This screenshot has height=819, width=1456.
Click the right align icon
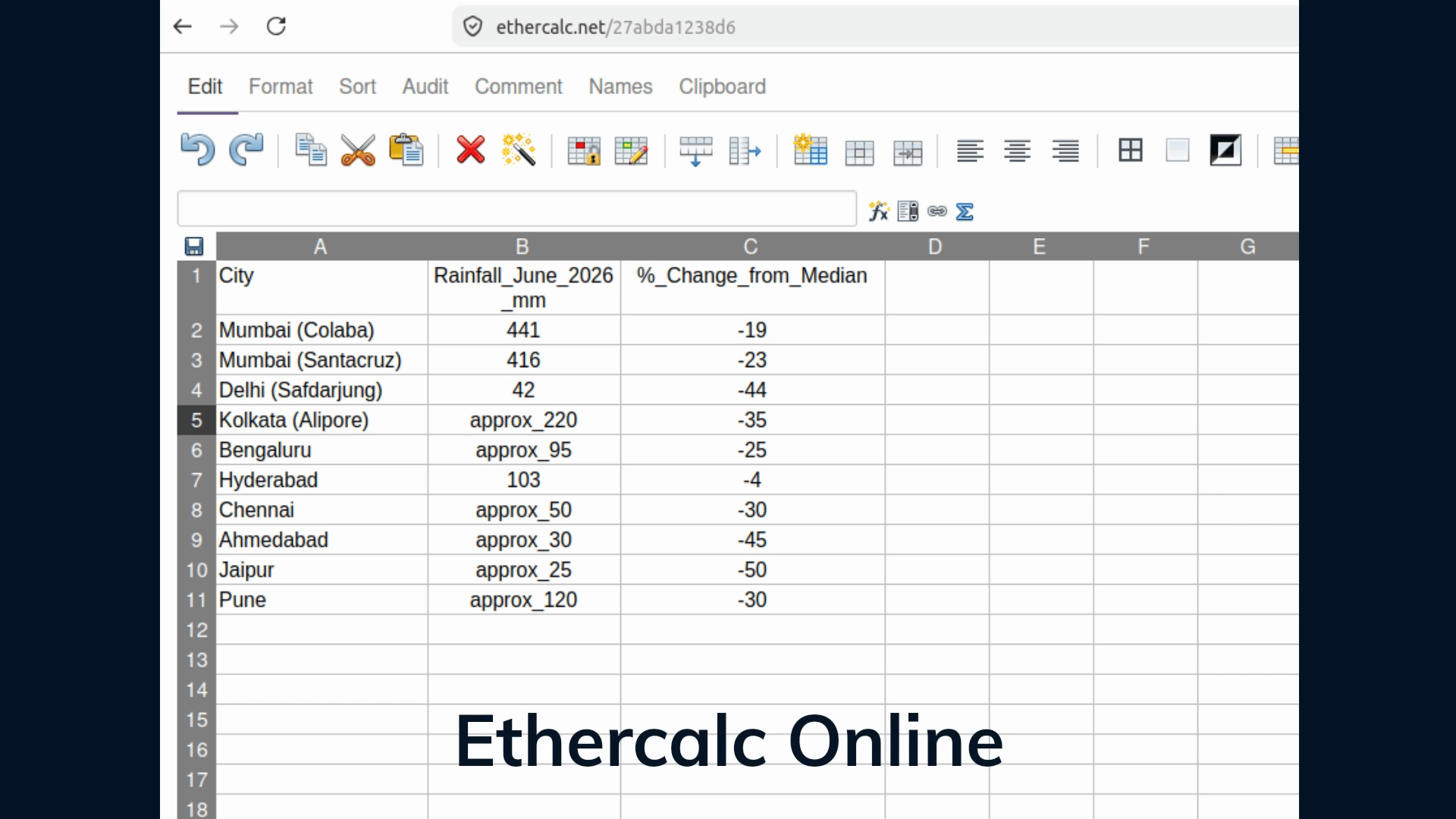(x=1065, y=151)
